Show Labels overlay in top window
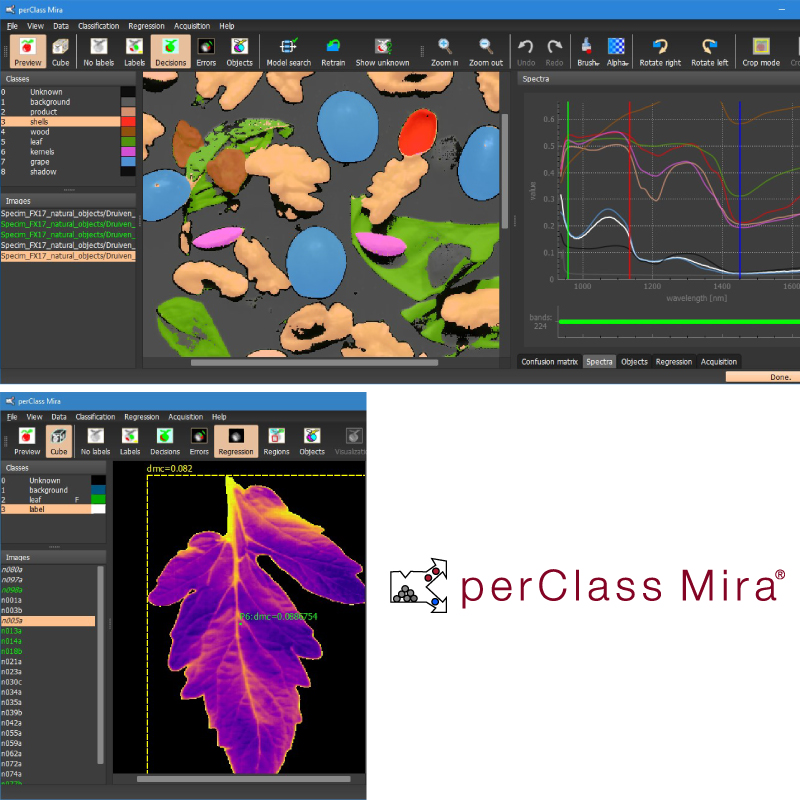800x800 pixels. pos(135,52)
